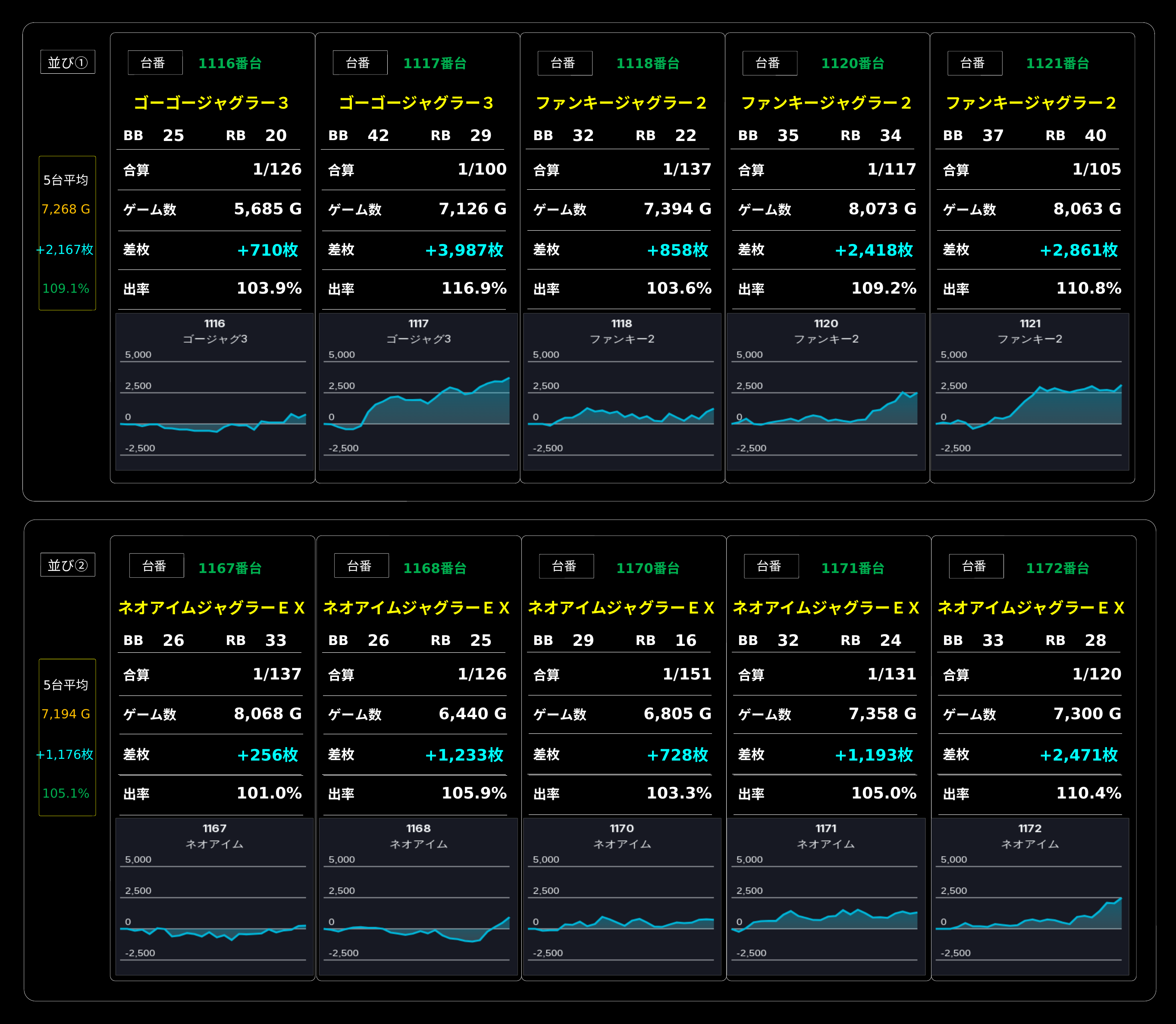
Task: Open the 1117 ゴージャグ3 trend graph
Action: click(418, 391)
